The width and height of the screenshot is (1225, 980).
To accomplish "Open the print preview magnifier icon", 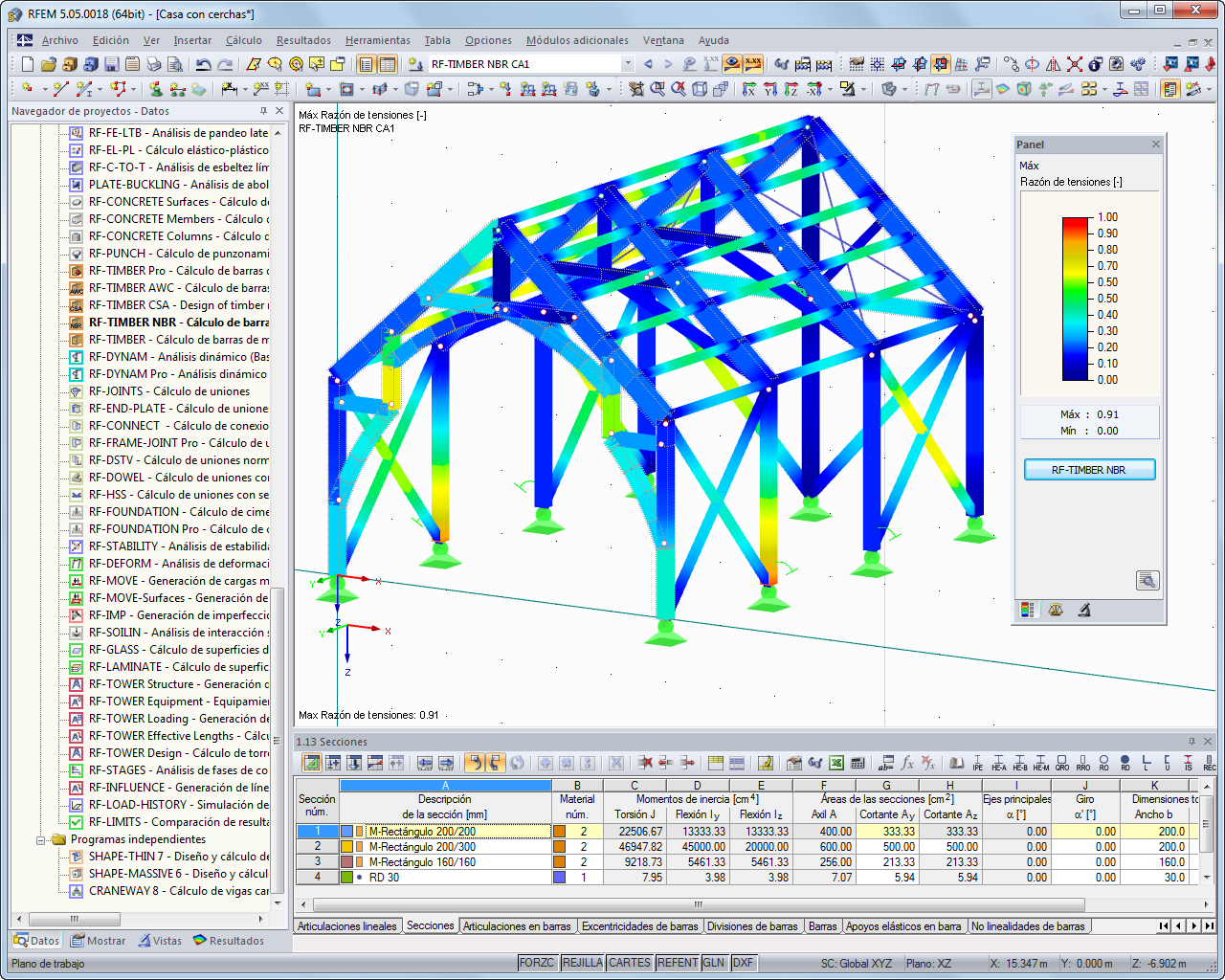I will (174, 64).
